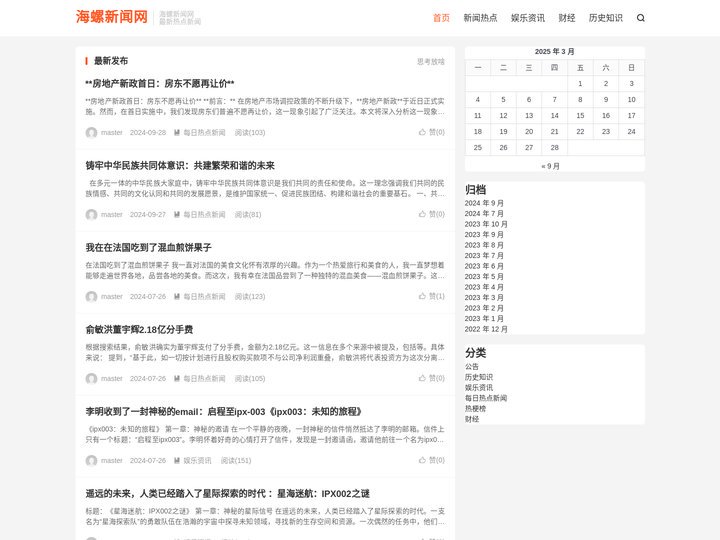This screenshot has height=540, width=720.
Task: Open article 铸牢中华民族共同体意识
Action: coord(180,165)
